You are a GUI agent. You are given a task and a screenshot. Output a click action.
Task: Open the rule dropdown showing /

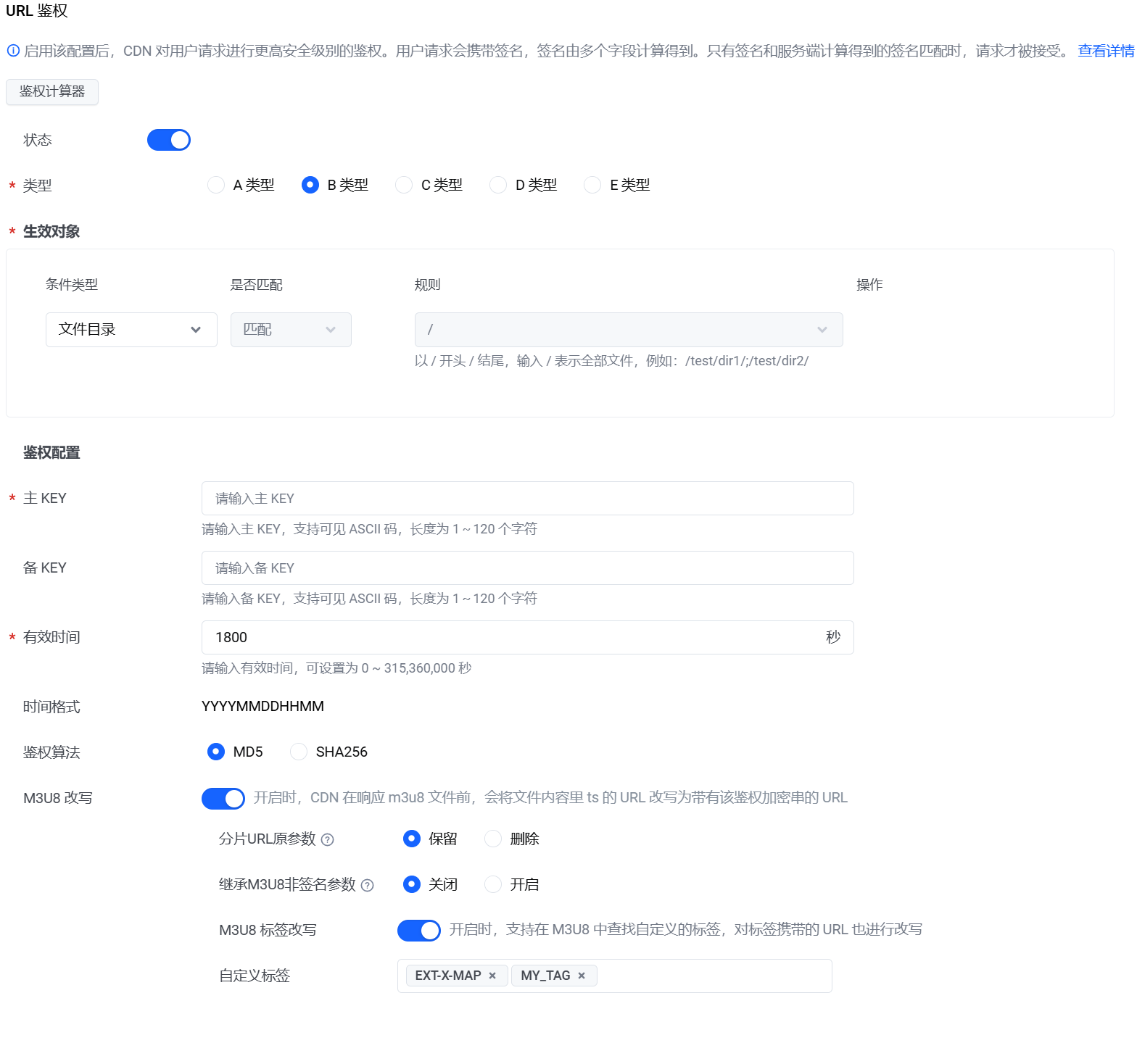tap(629, 330)
